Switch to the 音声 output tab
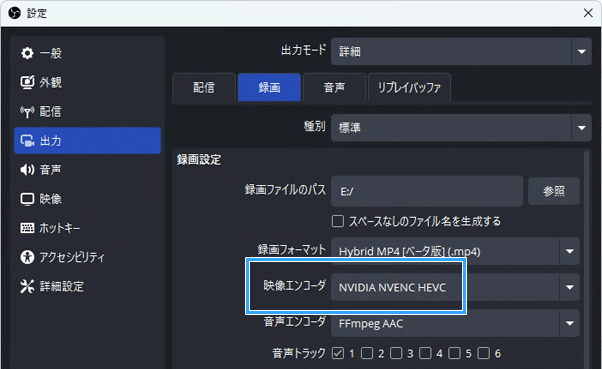602x369 pixels. [334, 88]
